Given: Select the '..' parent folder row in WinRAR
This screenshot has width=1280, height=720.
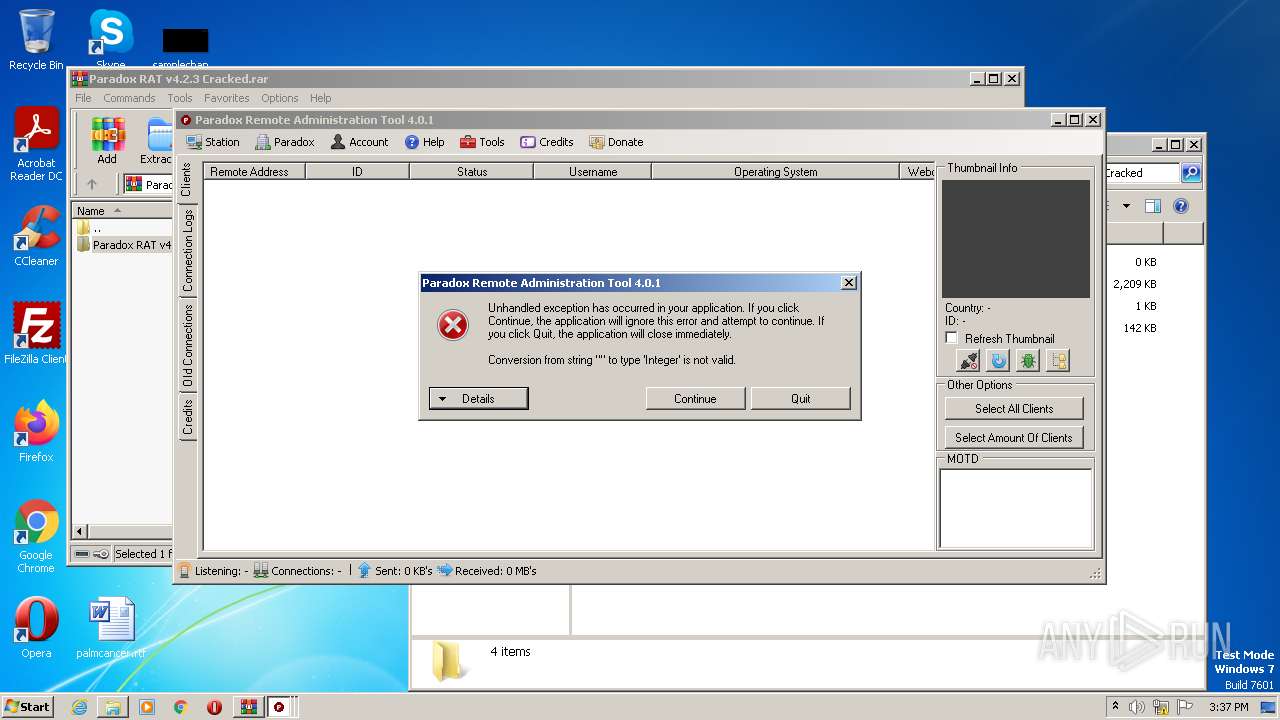Looking at the screenshot, I should click(123, 228).
